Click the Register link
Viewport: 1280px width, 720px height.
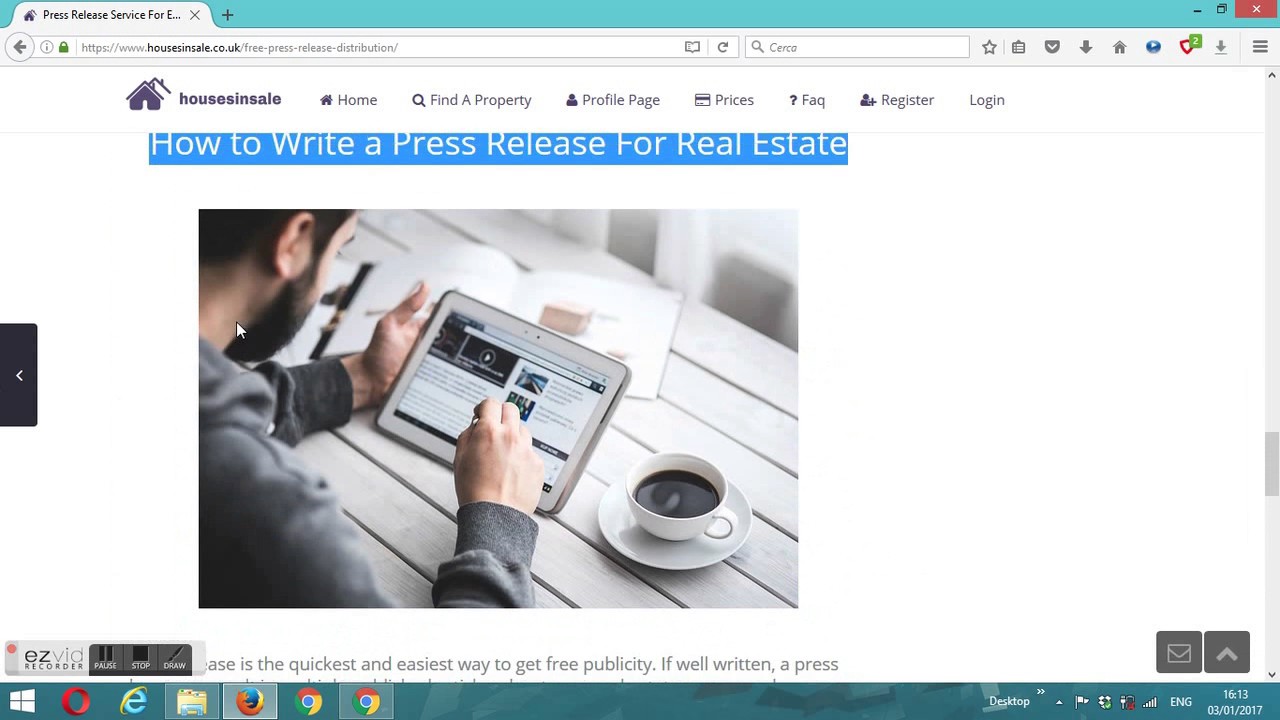tap(897, 100)
